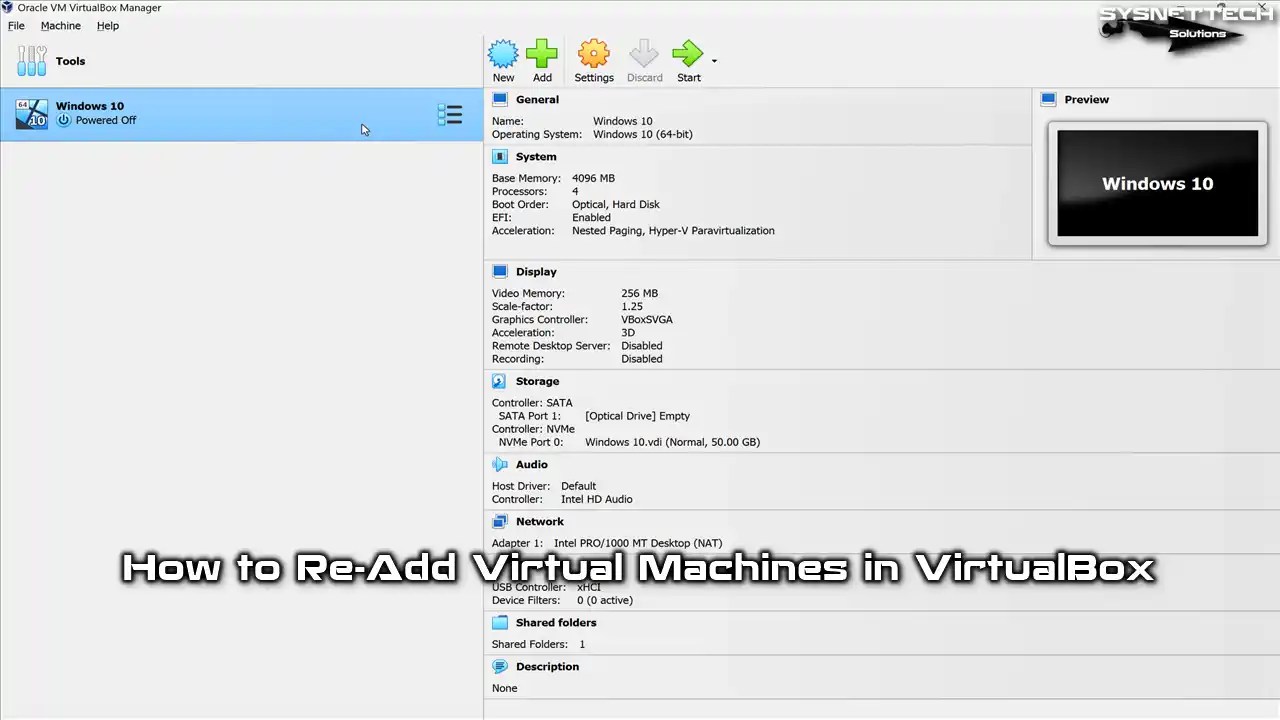
Task: Open the Start button dropdown arrow
Action: tap(713, 61)
